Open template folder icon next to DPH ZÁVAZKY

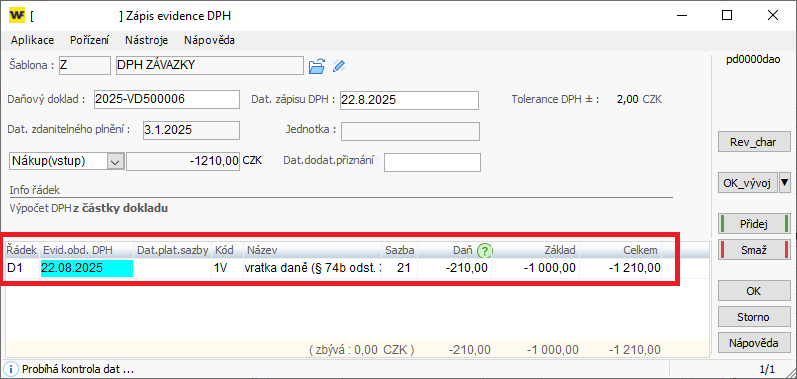pos(316,66)
